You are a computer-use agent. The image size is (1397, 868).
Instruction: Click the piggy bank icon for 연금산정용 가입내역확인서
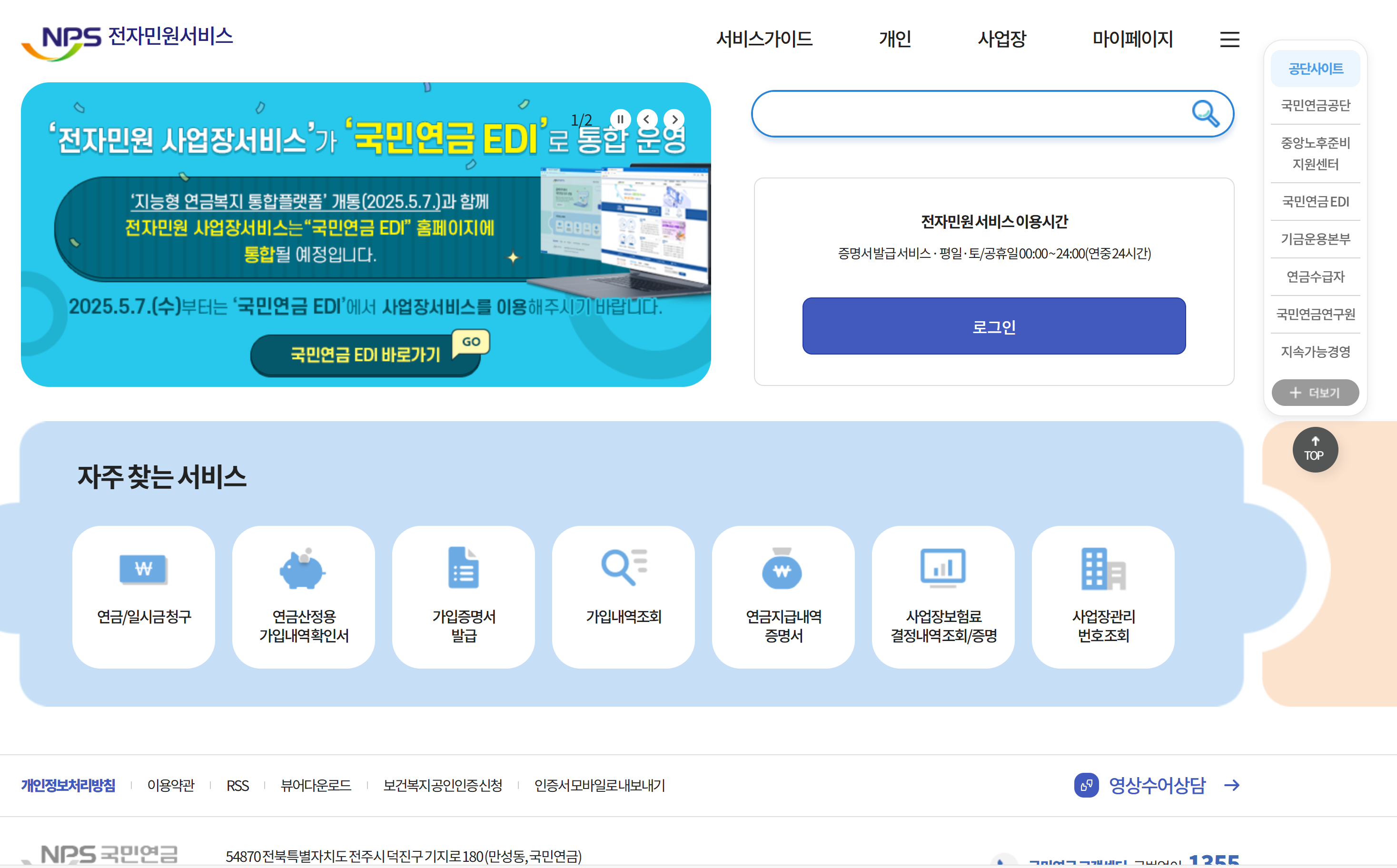coord(303,569)
